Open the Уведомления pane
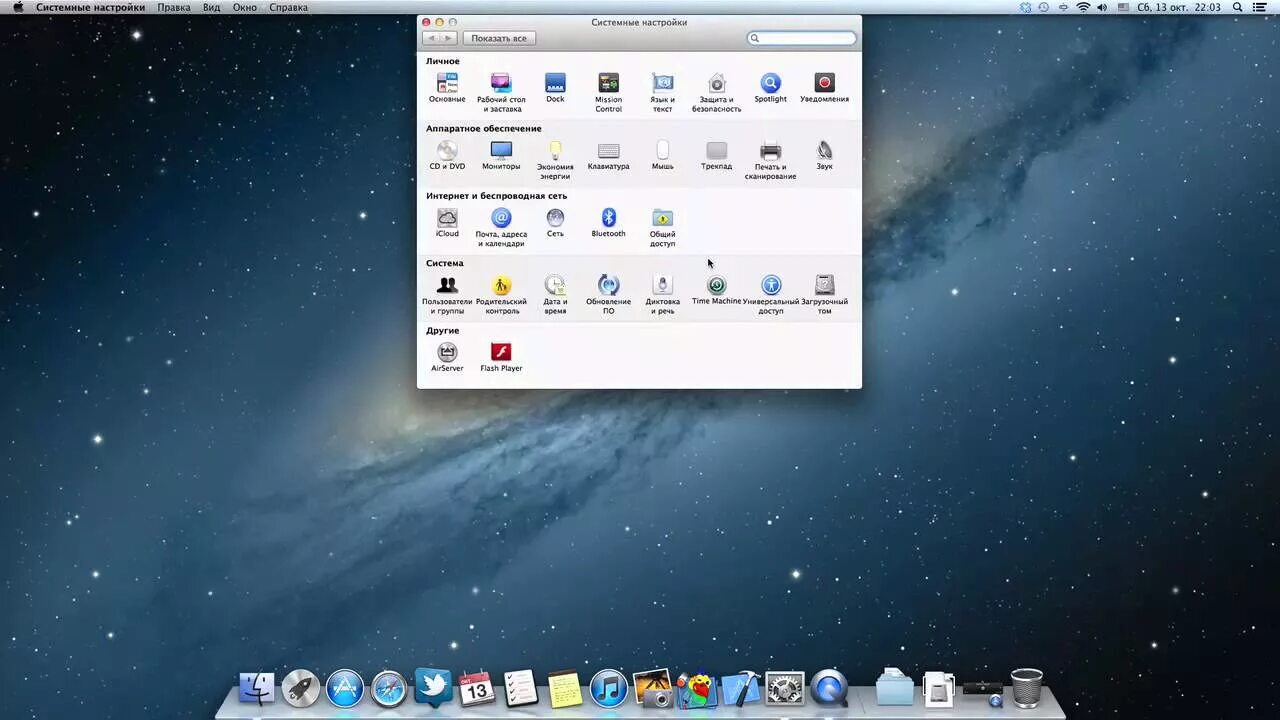 tap(824, 88)
